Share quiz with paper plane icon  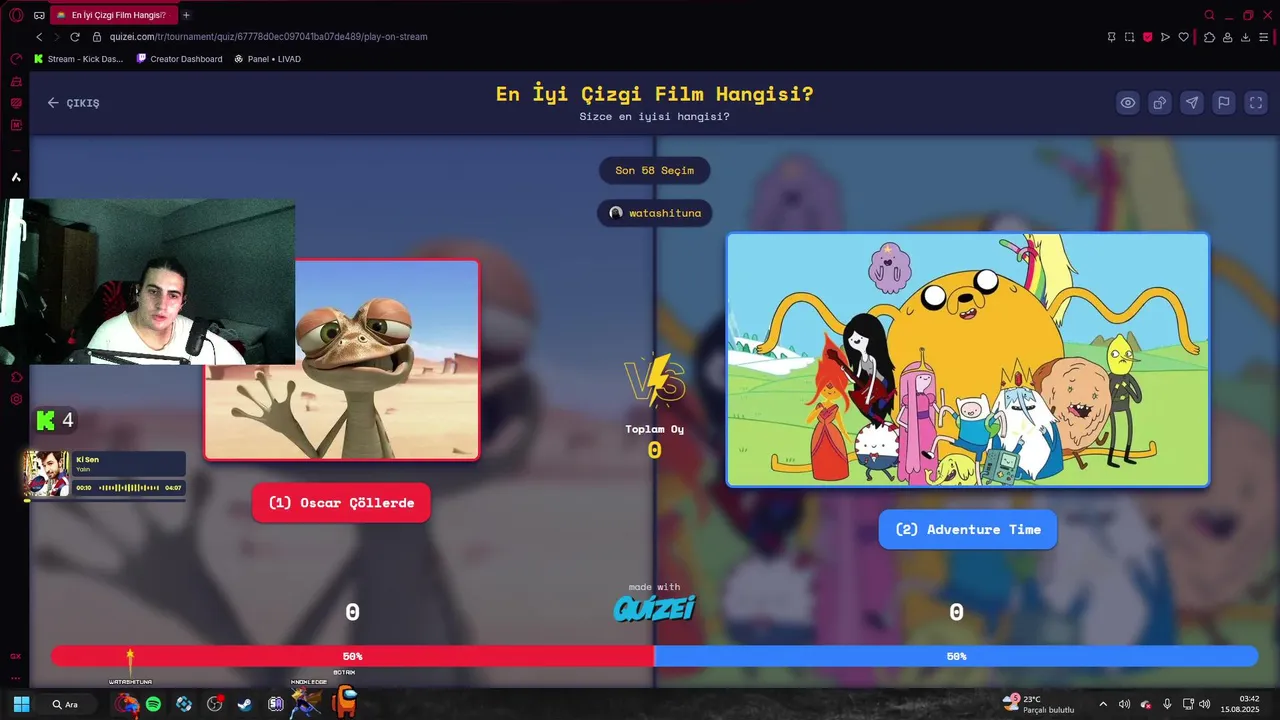point(1191,103)
